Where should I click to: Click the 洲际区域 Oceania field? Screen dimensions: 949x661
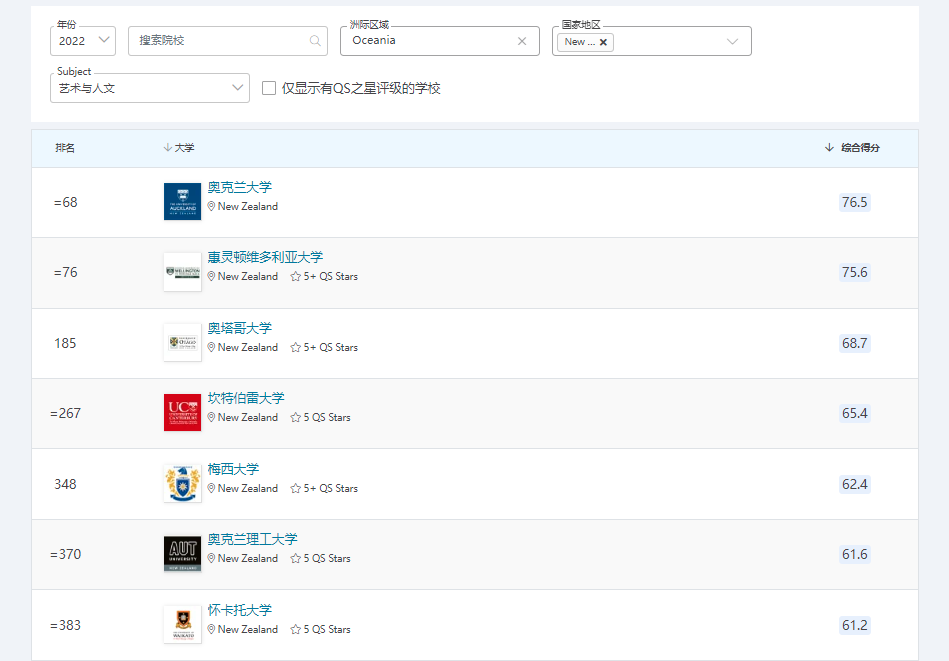(439, 41)
